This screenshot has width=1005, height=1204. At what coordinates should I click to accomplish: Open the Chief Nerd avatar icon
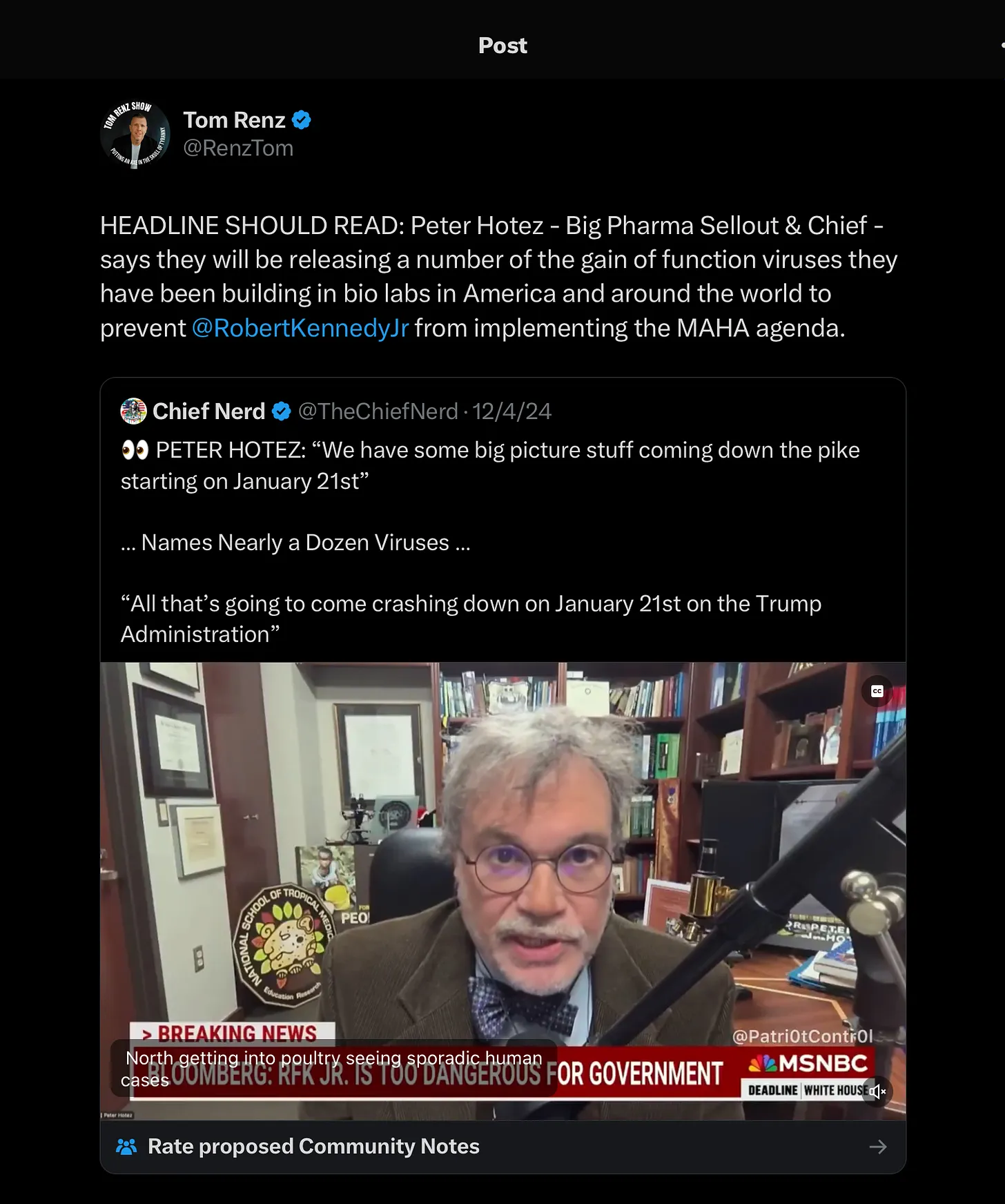tap(133, 411)
